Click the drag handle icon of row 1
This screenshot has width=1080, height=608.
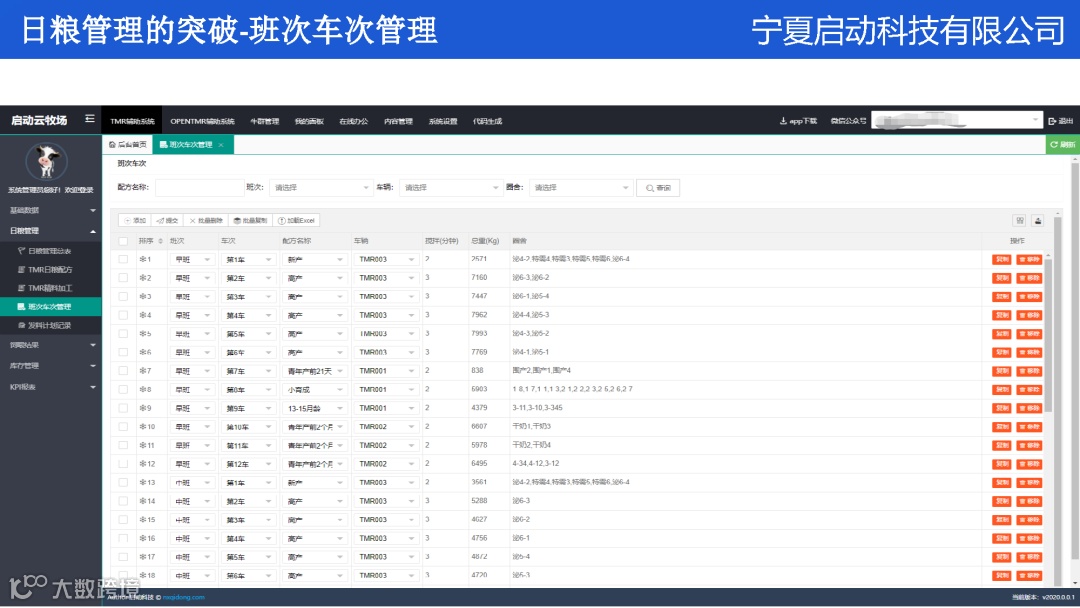point(143,260)
